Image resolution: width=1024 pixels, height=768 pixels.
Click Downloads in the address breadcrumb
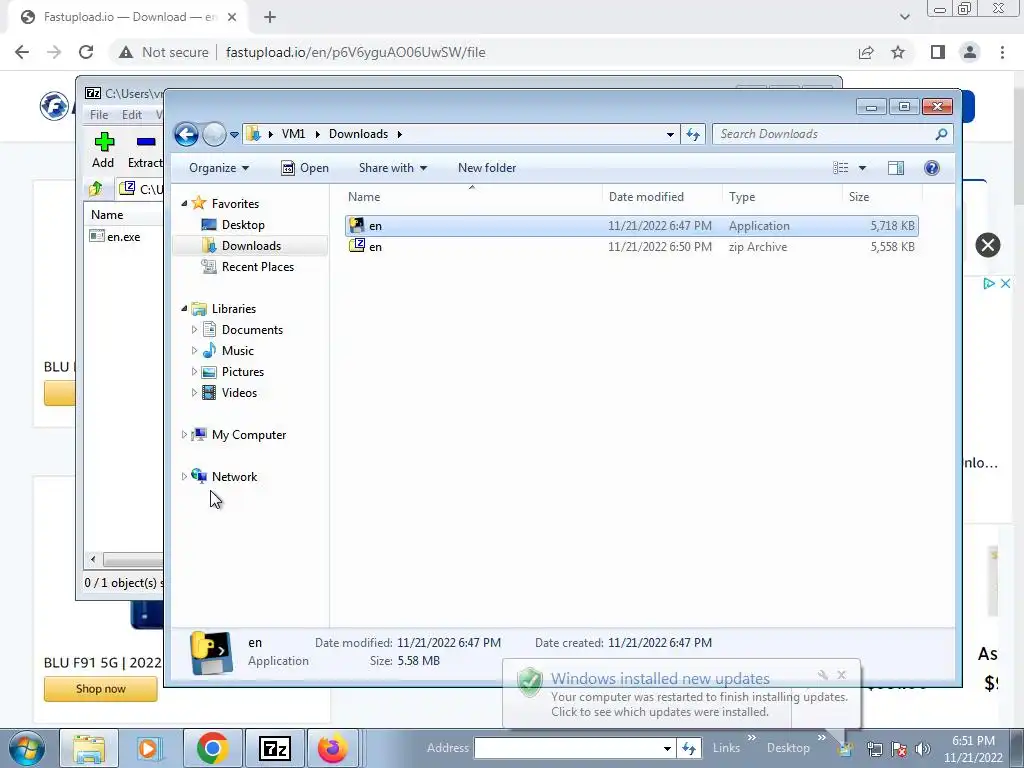(359, 134)
